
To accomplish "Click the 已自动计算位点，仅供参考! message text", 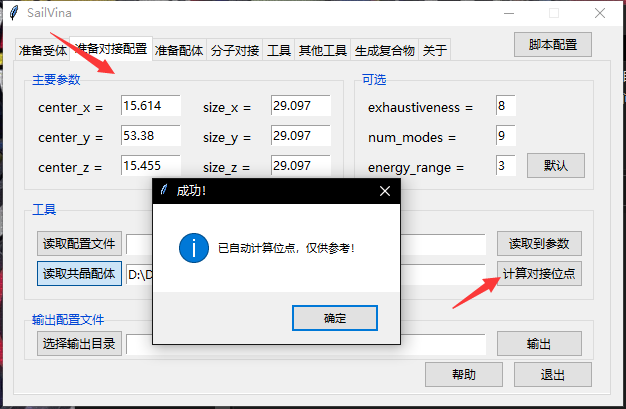I will tap(286, 248).
